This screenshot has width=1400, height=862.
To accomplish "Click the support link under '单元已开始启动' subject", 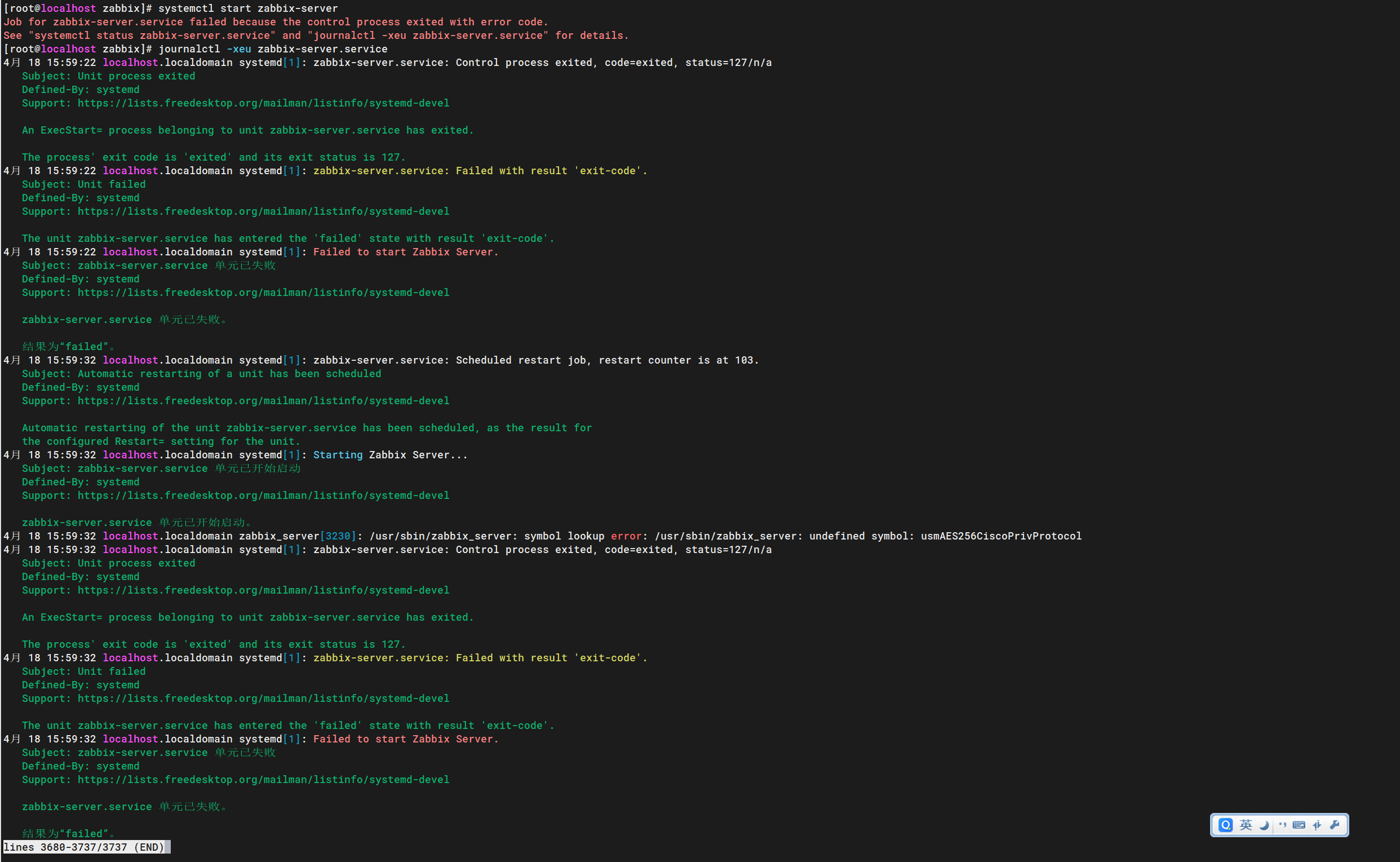I will [x=263, y=496].
